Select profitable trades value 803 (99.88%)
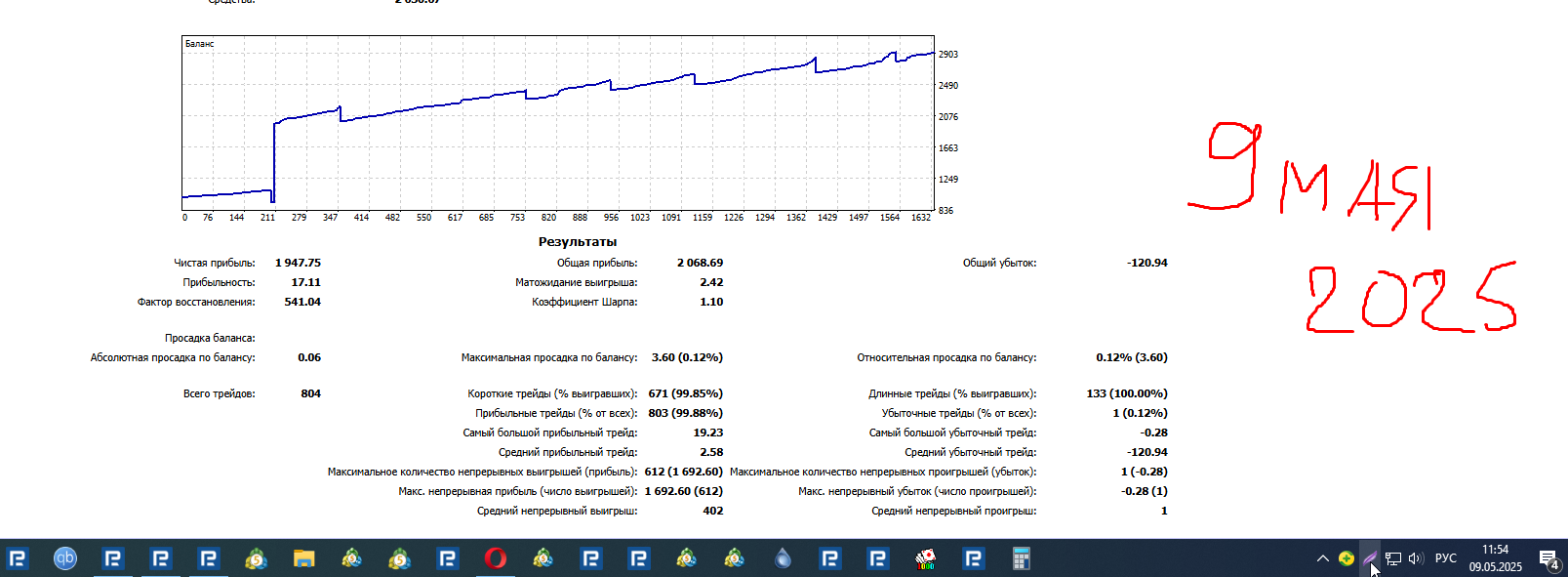Image resolution: width=1568 pixels, height=577 pixels. 686,413
